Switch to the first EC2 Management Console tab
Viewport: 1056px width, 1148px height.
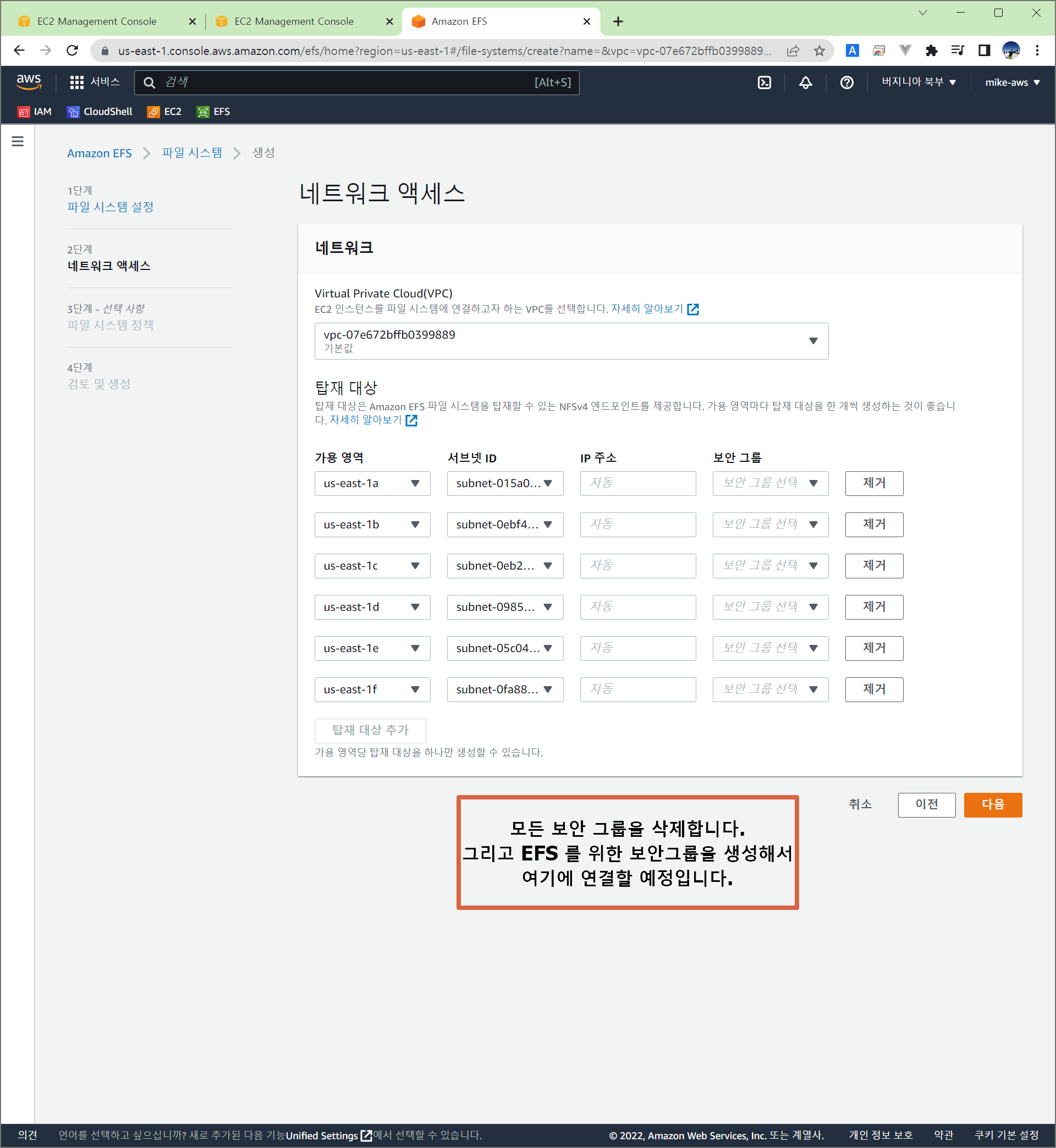click(97, 21)
